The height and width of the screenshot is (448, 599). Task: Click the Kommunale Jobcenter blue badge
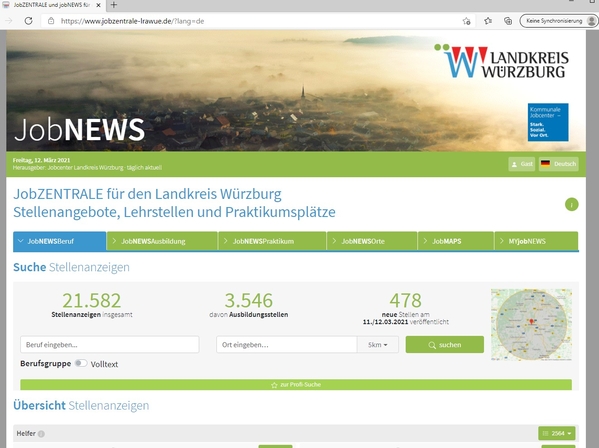[548, 122]
